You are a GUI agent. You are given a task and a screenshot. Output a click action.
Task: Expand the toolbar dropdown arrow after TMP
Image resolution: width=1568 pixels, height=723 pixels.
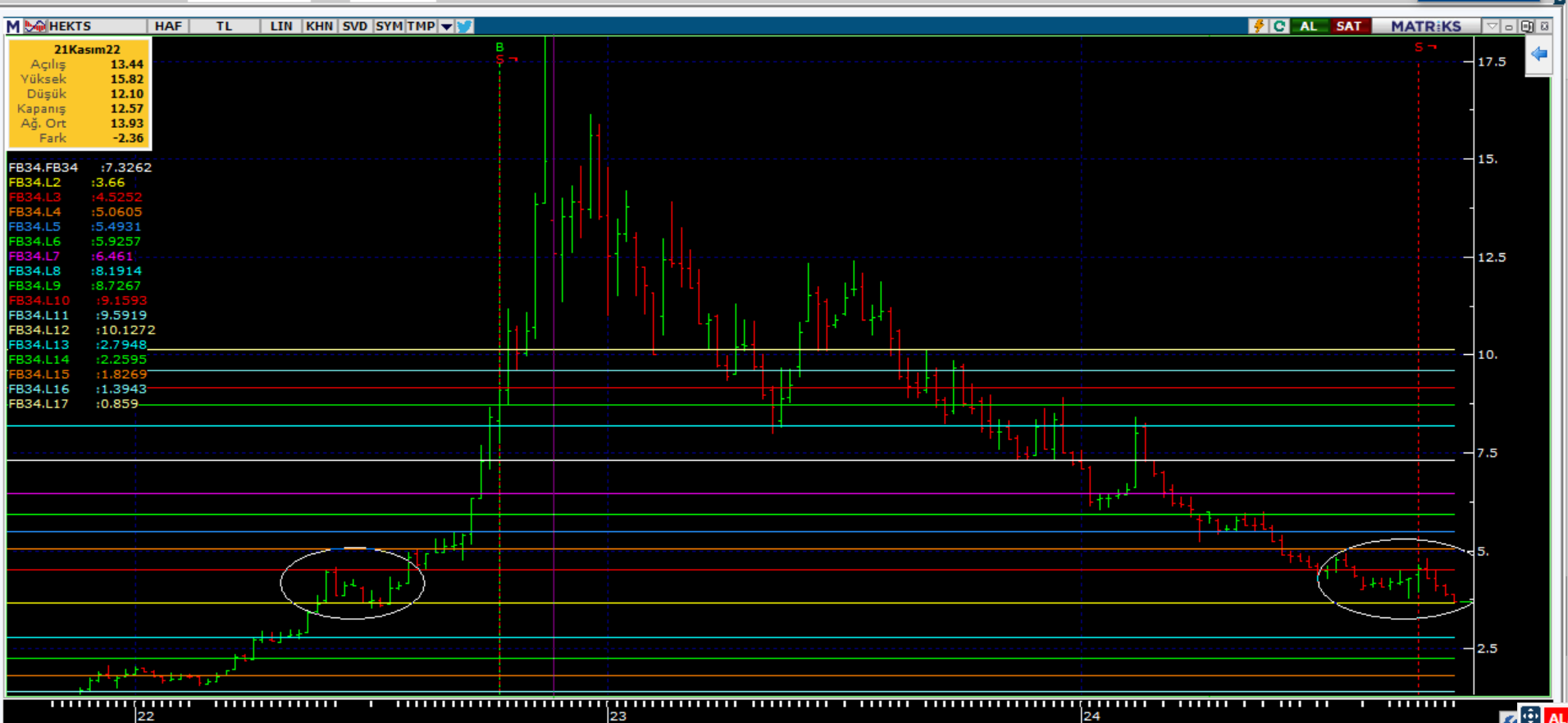(x=446, y=26)
